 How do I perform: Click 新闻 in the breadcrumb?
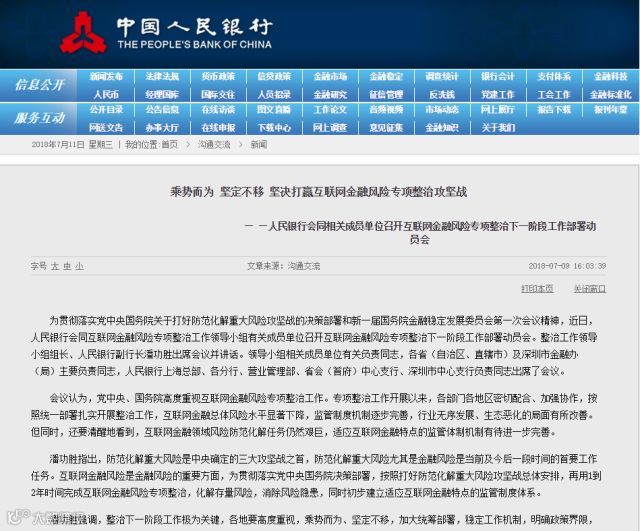pos(259,144)
